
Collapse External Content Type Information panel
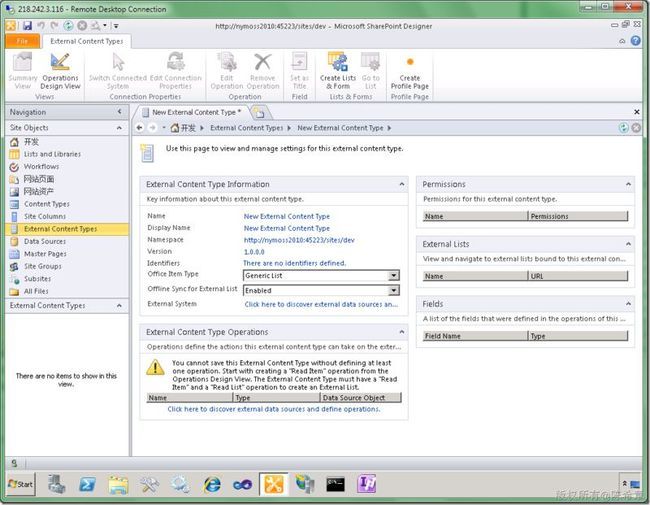click(x=401, y=184)
